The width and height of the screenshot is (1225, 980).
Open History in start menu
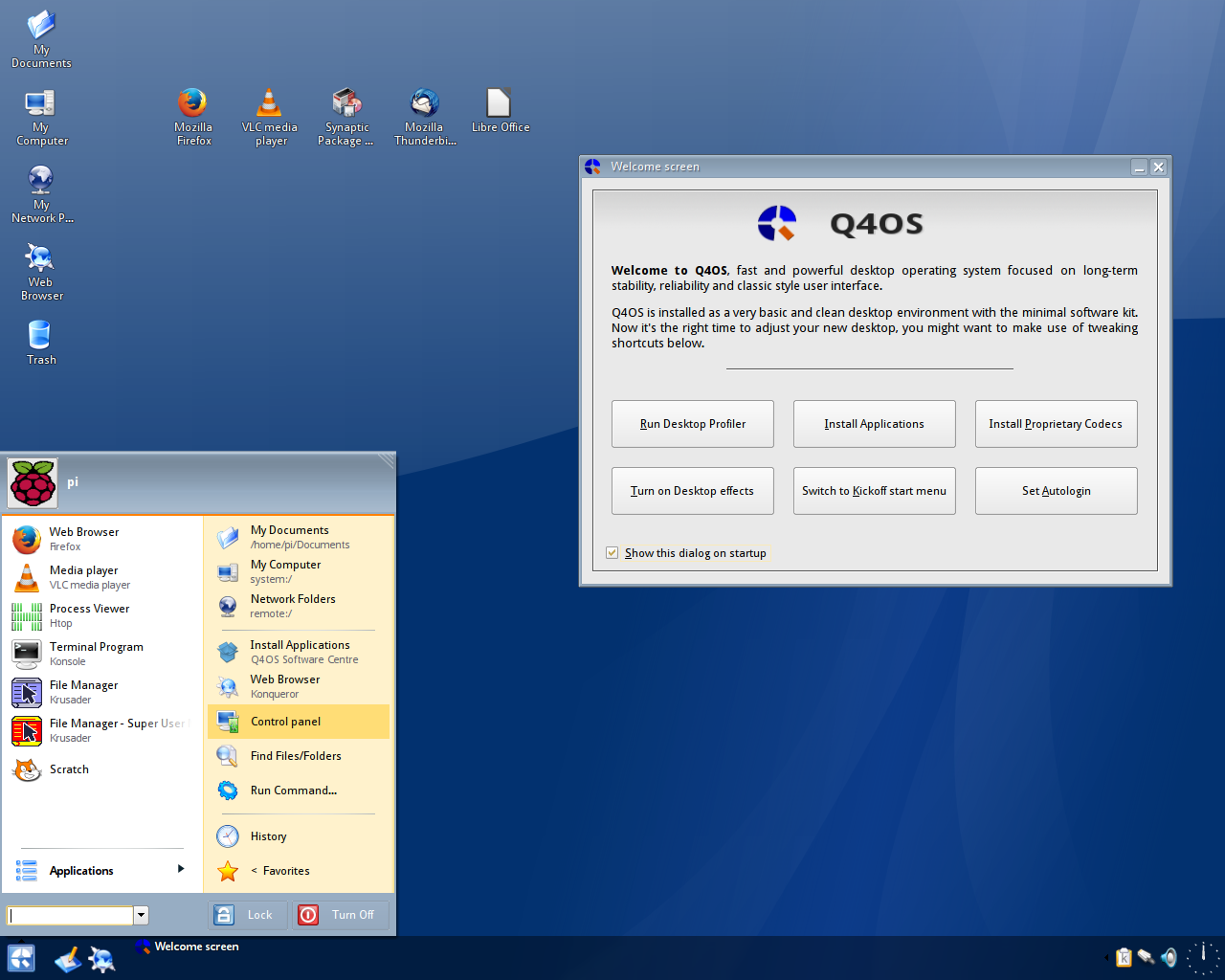(x=299, y=836)
